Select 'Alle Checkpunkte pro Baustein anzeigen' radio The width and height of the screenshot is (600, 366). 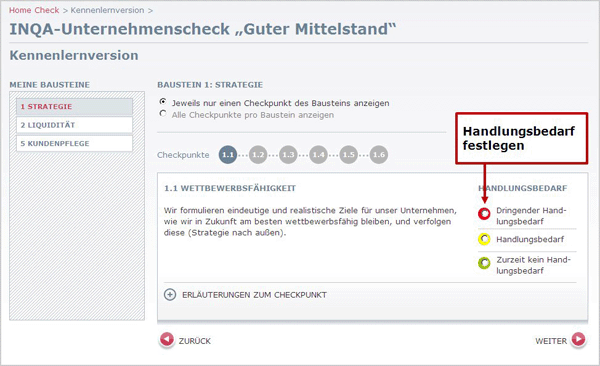click(x=163, y=114)
